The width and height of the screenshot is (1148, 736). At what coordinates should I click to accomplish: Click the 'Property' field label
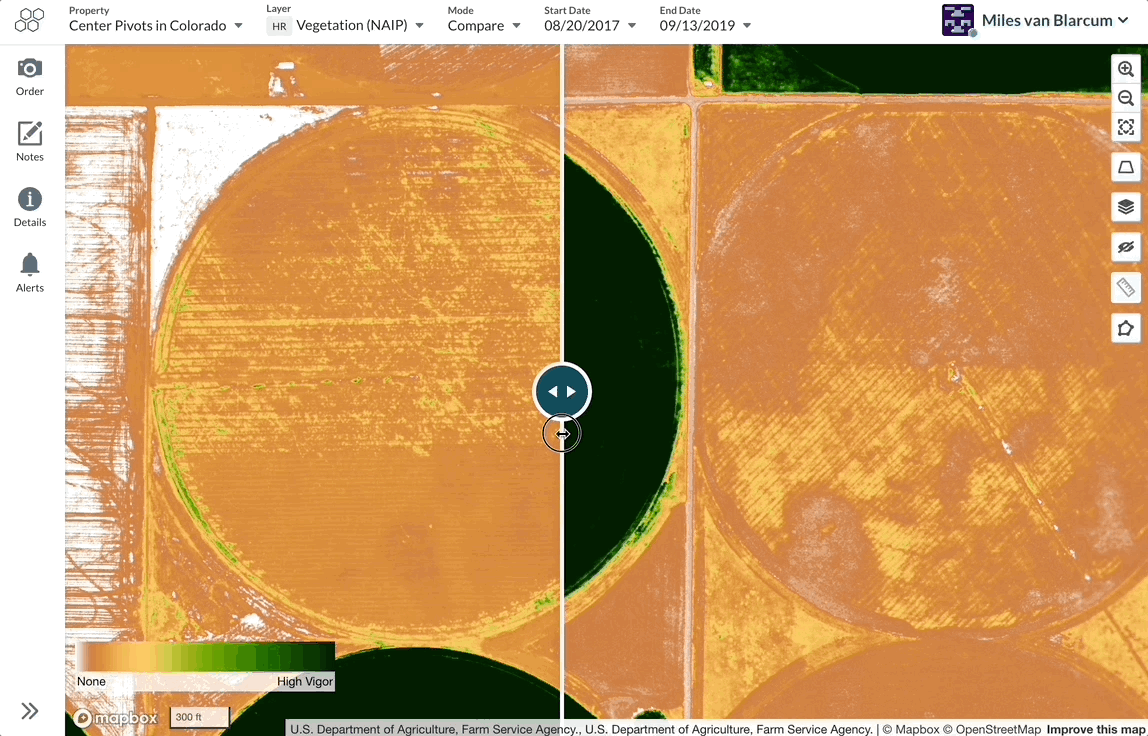(89, 10)
